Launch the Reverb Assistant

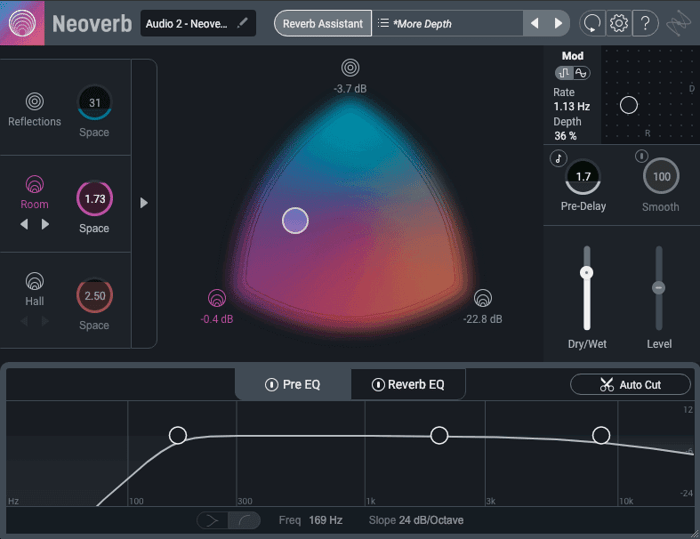(323, 23)
